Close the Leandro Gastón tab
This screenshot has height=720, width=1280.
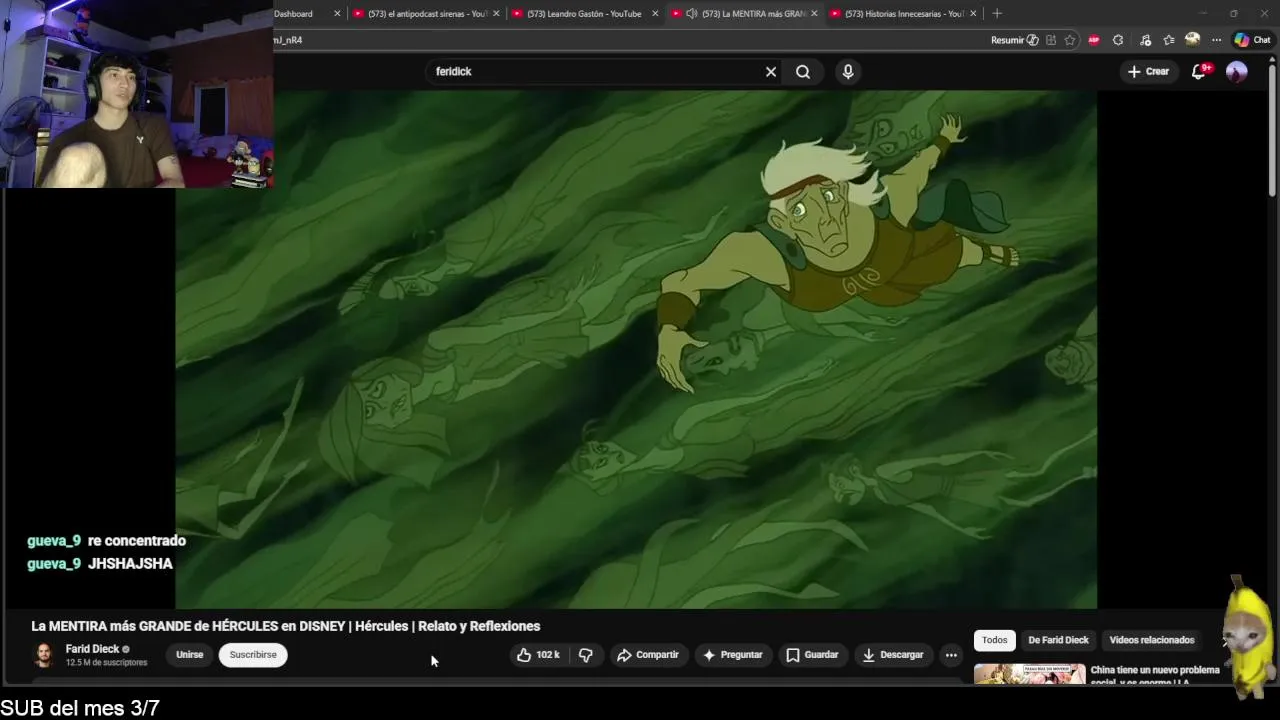[x=655, y=14]
